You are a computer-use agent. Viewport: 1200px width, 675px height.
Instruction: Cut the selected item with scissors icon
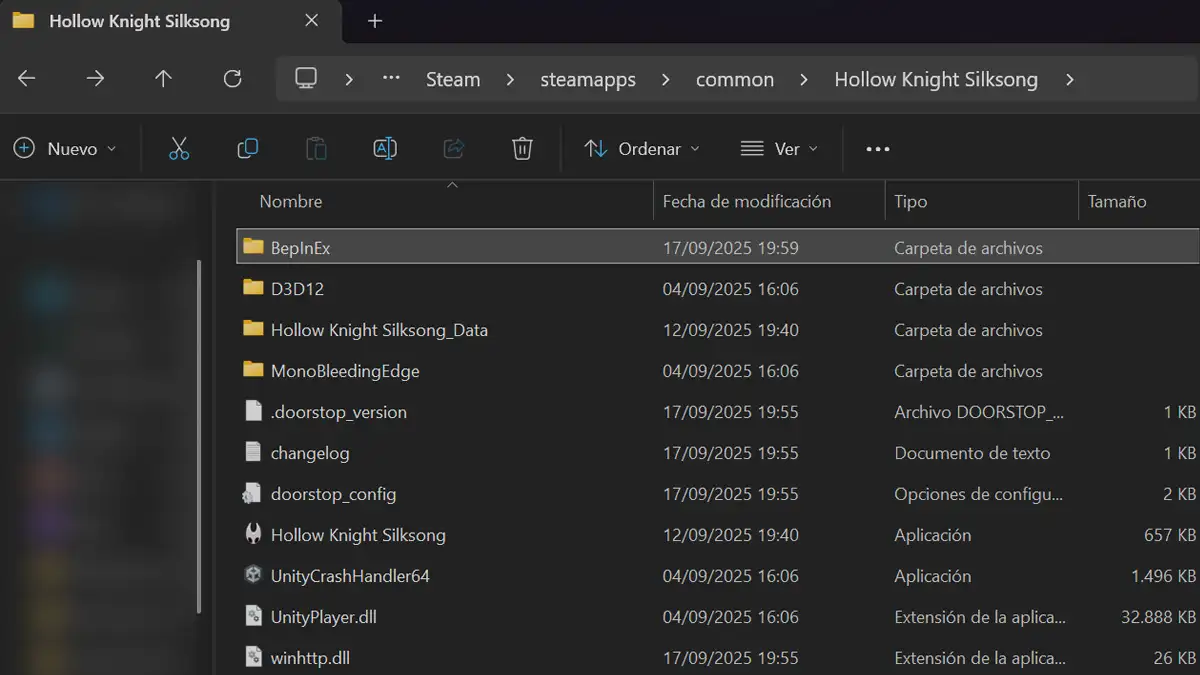[179, 149]
